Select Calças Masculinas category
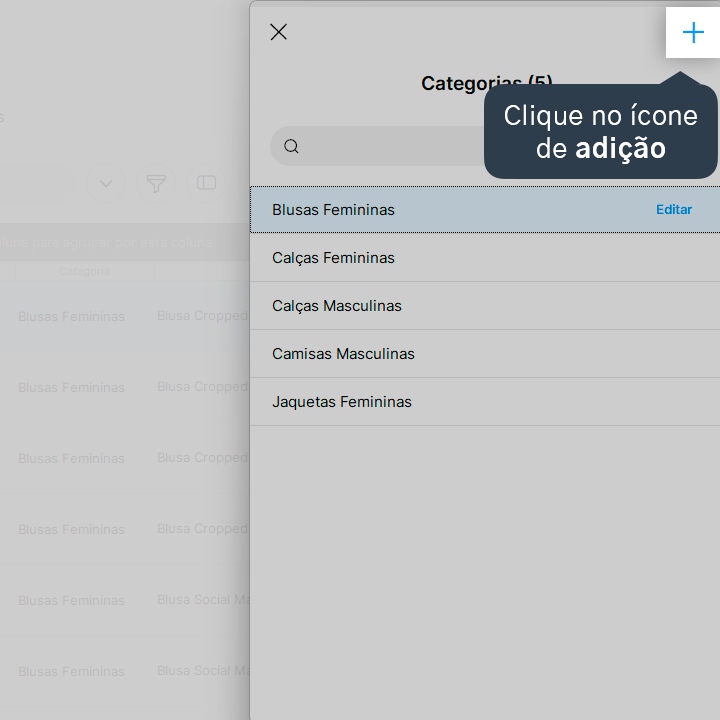This screenshot has height=720, width=720. 485,306
